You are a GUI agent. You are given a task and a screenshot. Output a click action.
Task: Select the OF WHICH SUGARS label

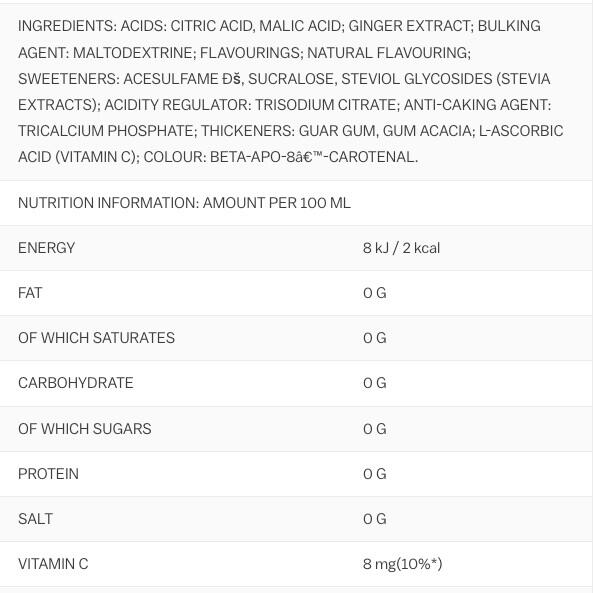click(x=85, y=429)
